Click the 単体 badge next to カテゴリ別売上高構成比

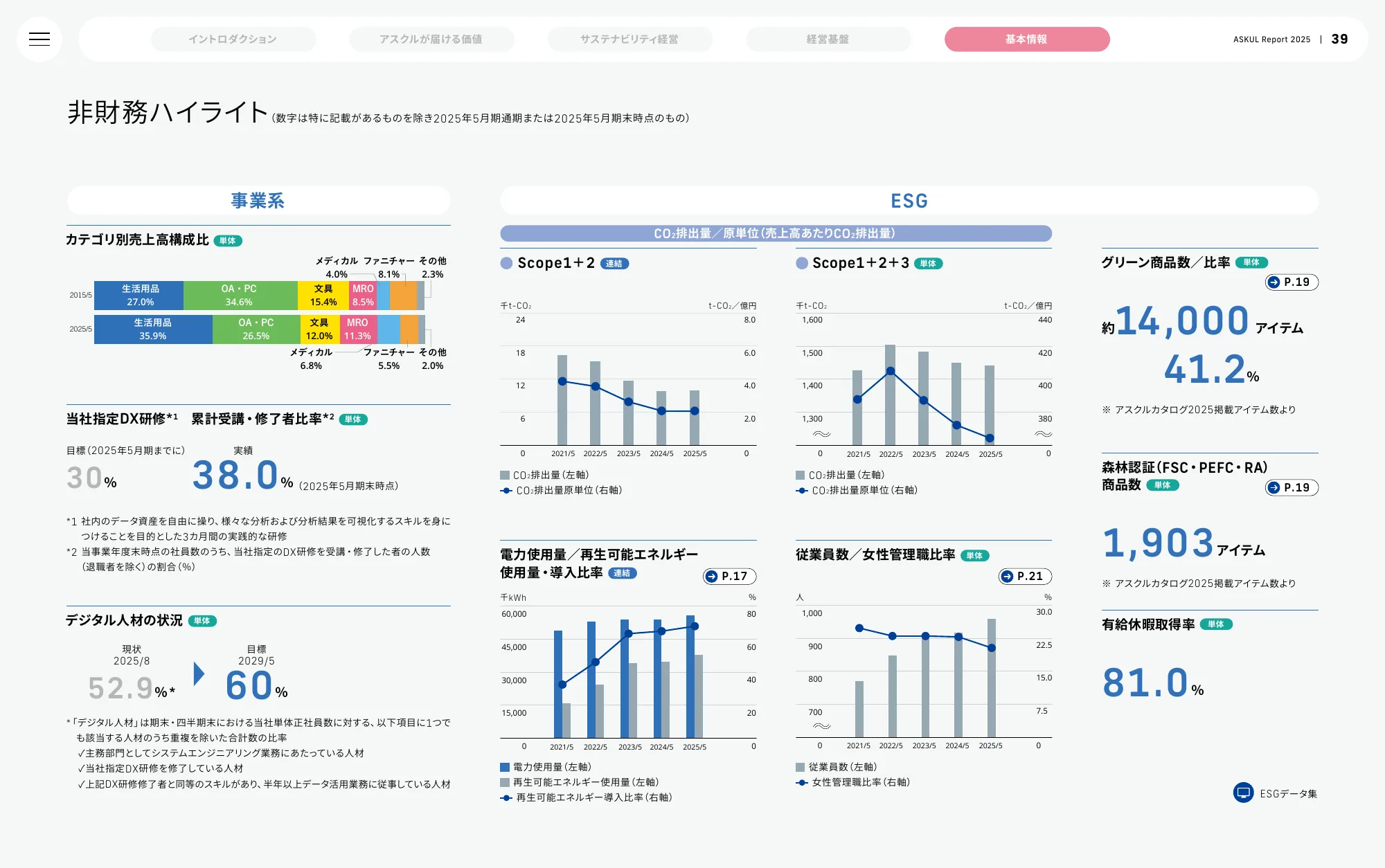(x=228, y=241)
